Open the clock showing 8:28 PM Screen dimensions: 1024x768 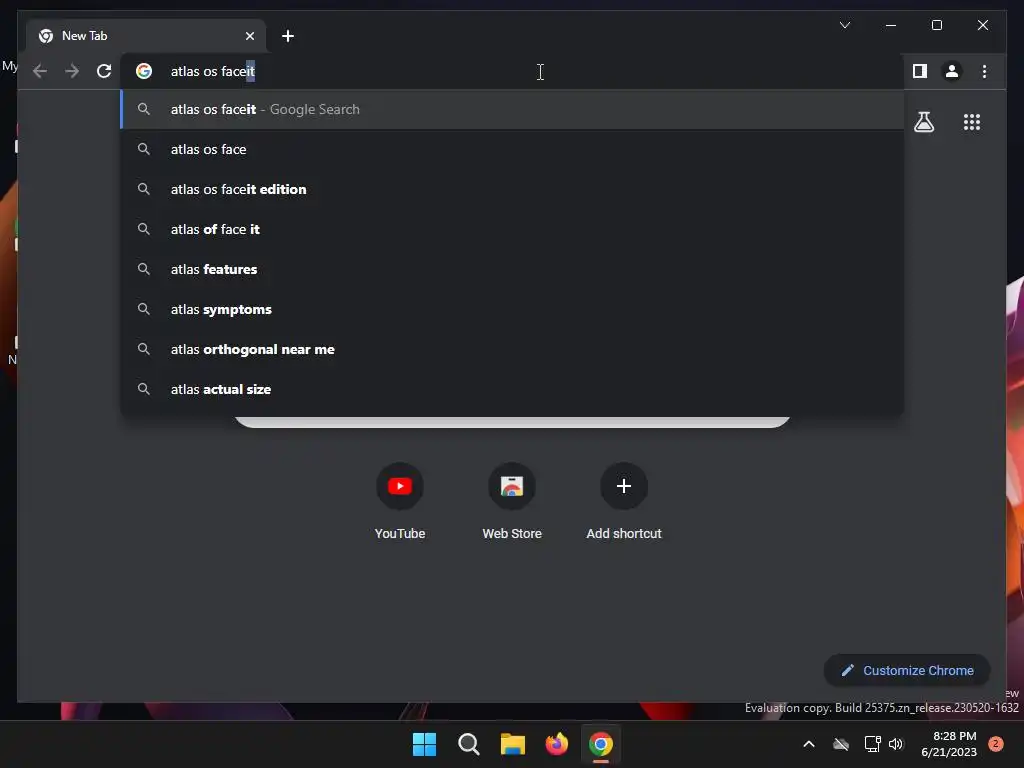pyautogui.click(x=948, y=744)
